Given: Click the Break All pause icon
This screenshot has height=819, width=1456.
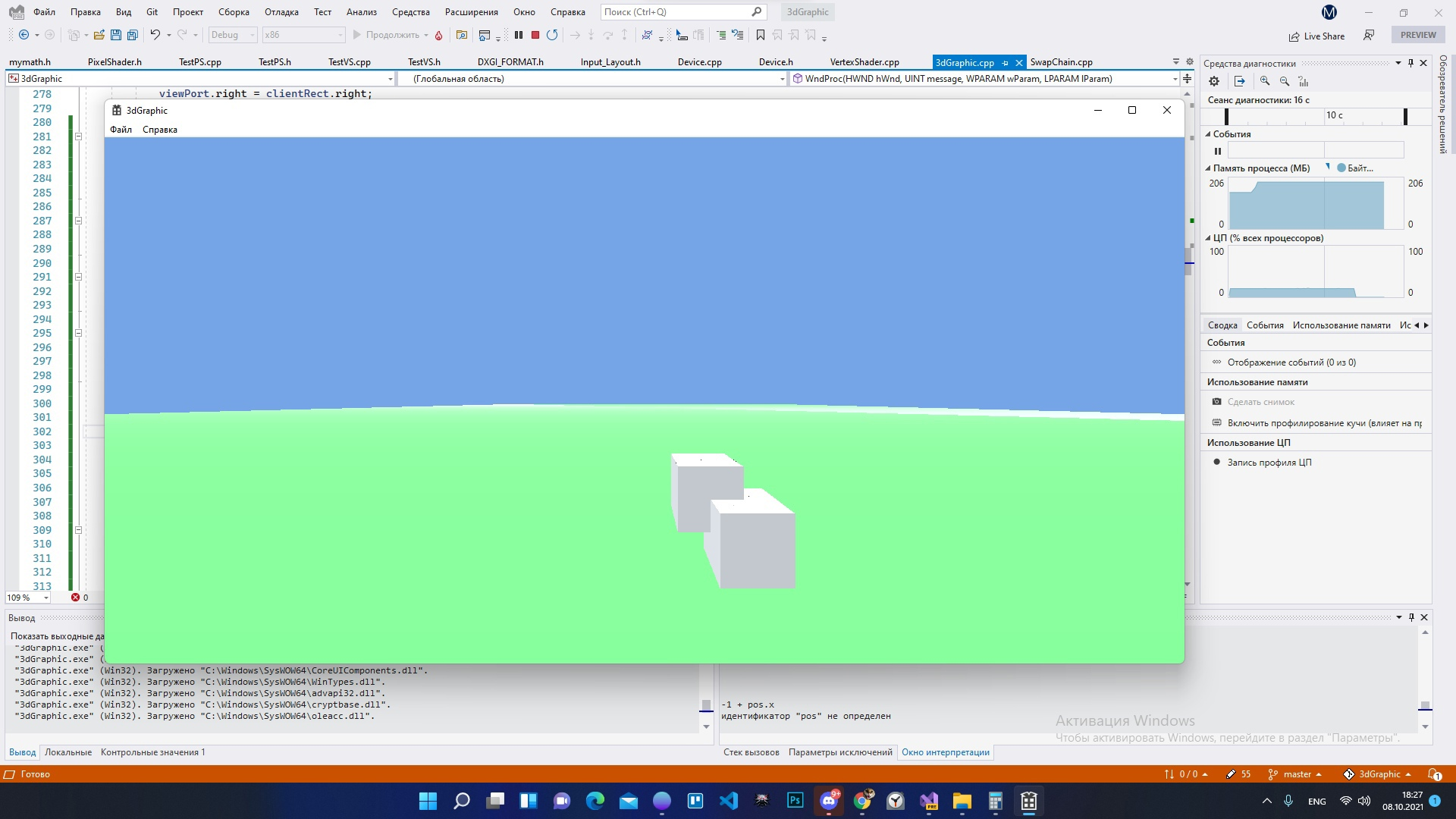Looking at the screenshot, I should 519,35.
